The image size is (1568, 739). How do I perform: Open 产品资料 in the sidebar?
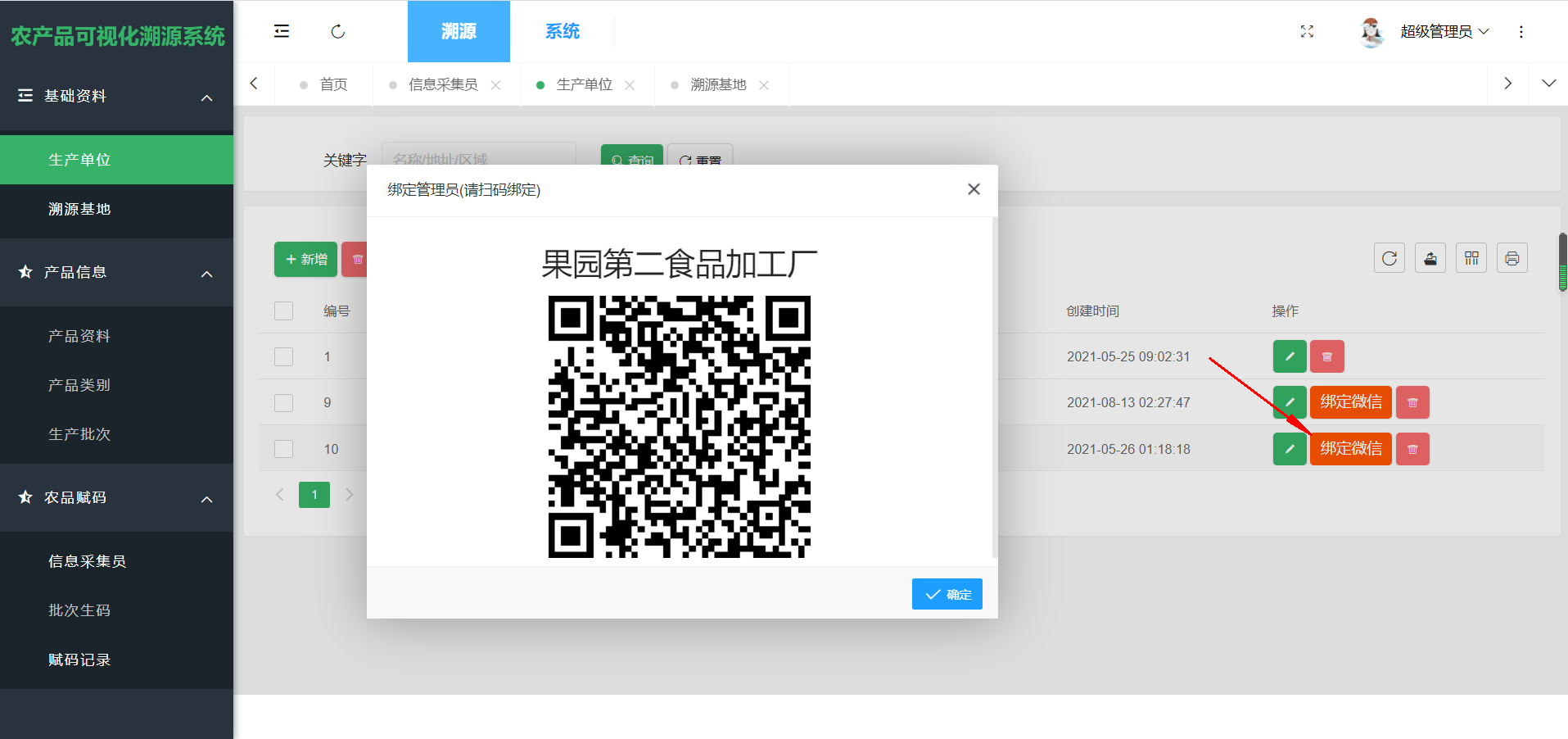click(116, 336)
